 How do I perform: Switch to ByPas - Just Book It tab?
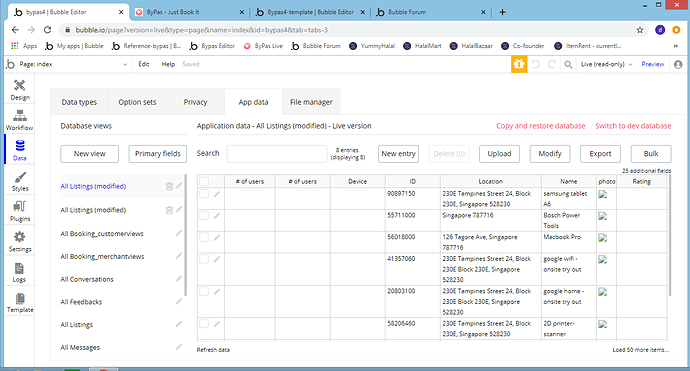(x=190, y=12)
